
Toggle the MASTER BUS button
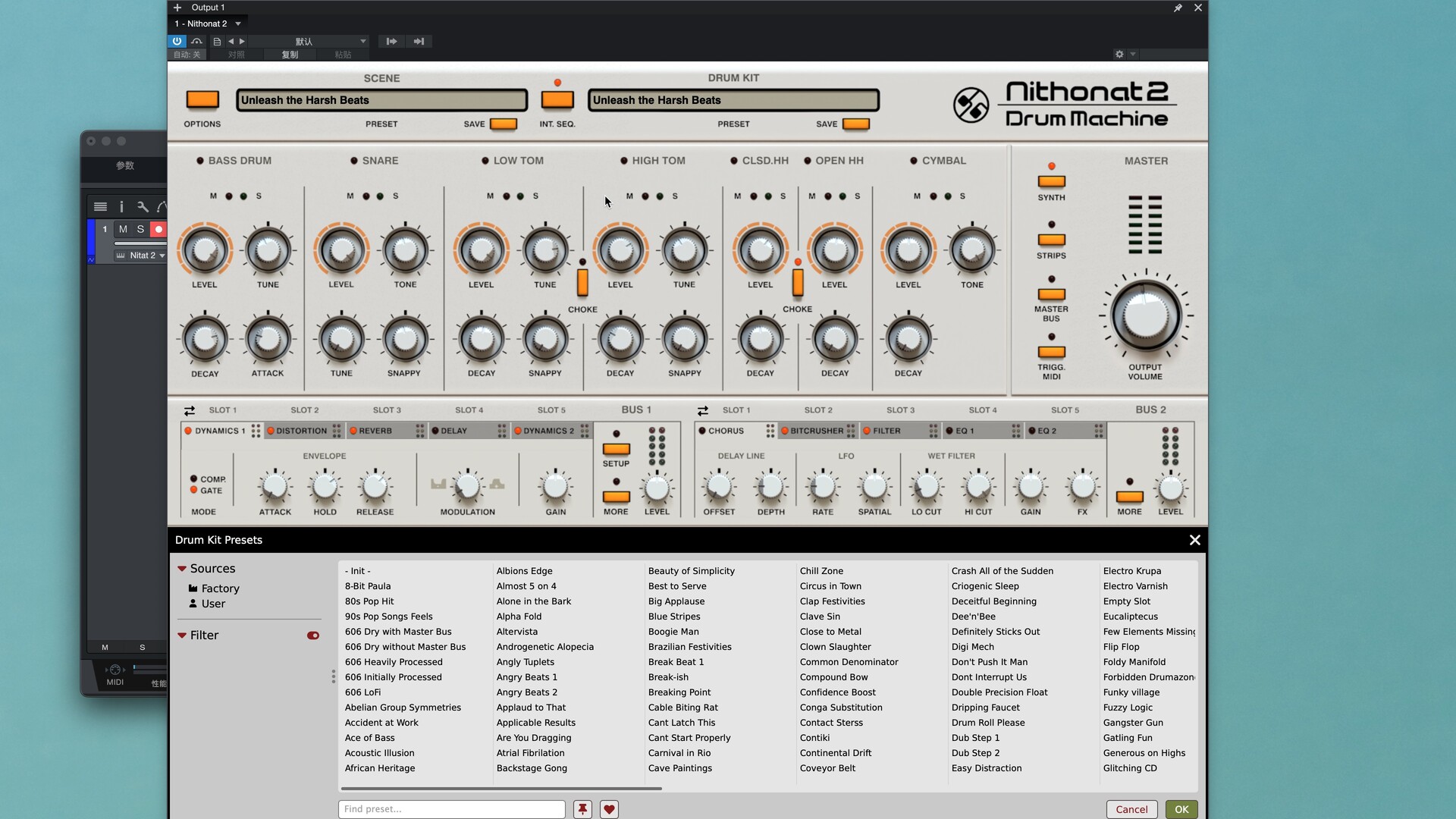(x=1051, y=294)
